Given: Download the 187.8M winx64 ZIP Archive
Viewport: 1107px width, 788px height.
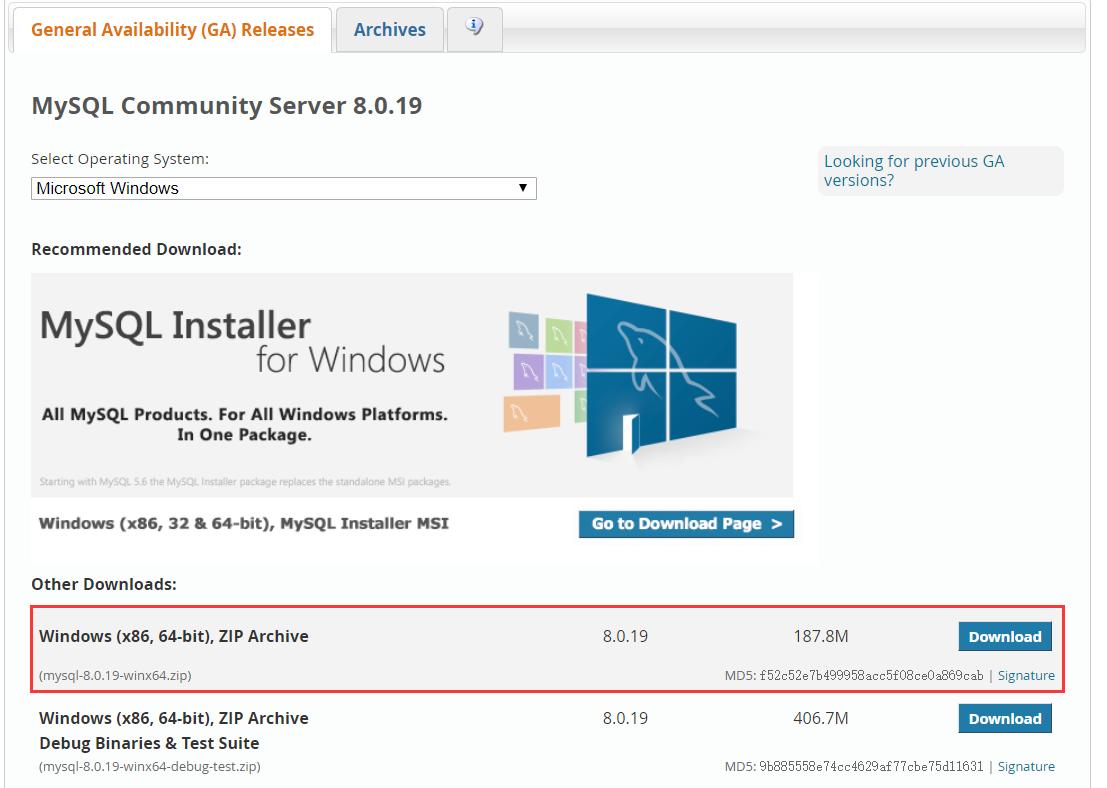Looking at the screenshot, I should tap(1004, 637).
